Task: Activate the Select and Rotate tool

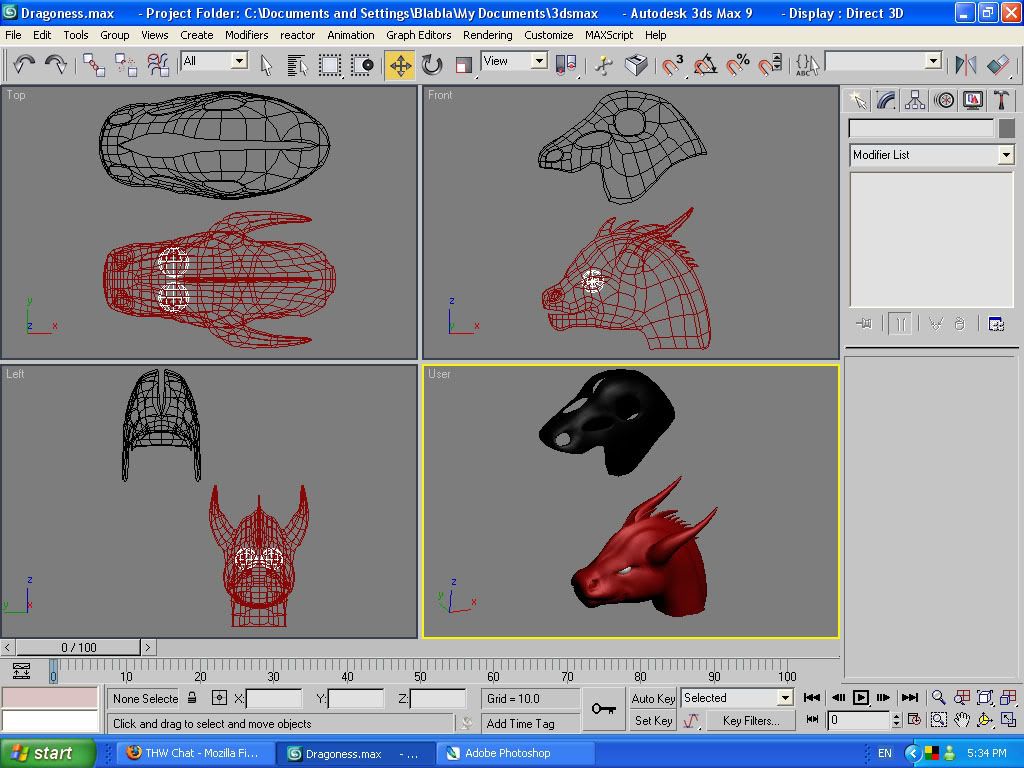Action: [432, 65]
